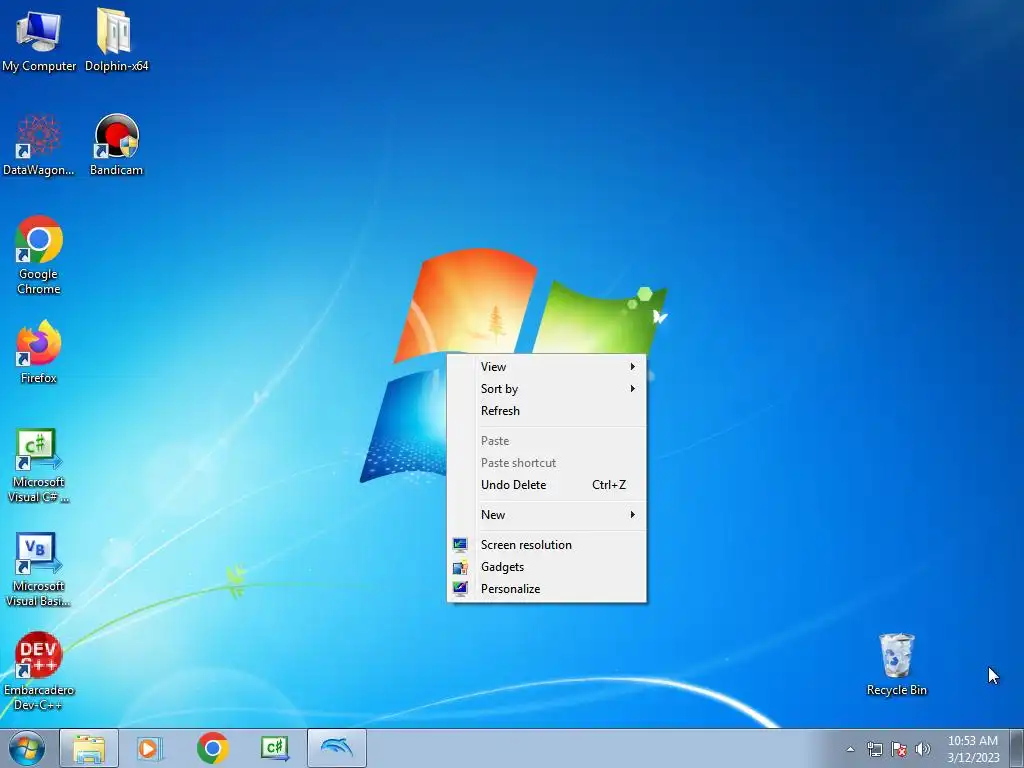Open Windows Media Player from the taskbar
1024x768 pixels.
click(150, 748)
